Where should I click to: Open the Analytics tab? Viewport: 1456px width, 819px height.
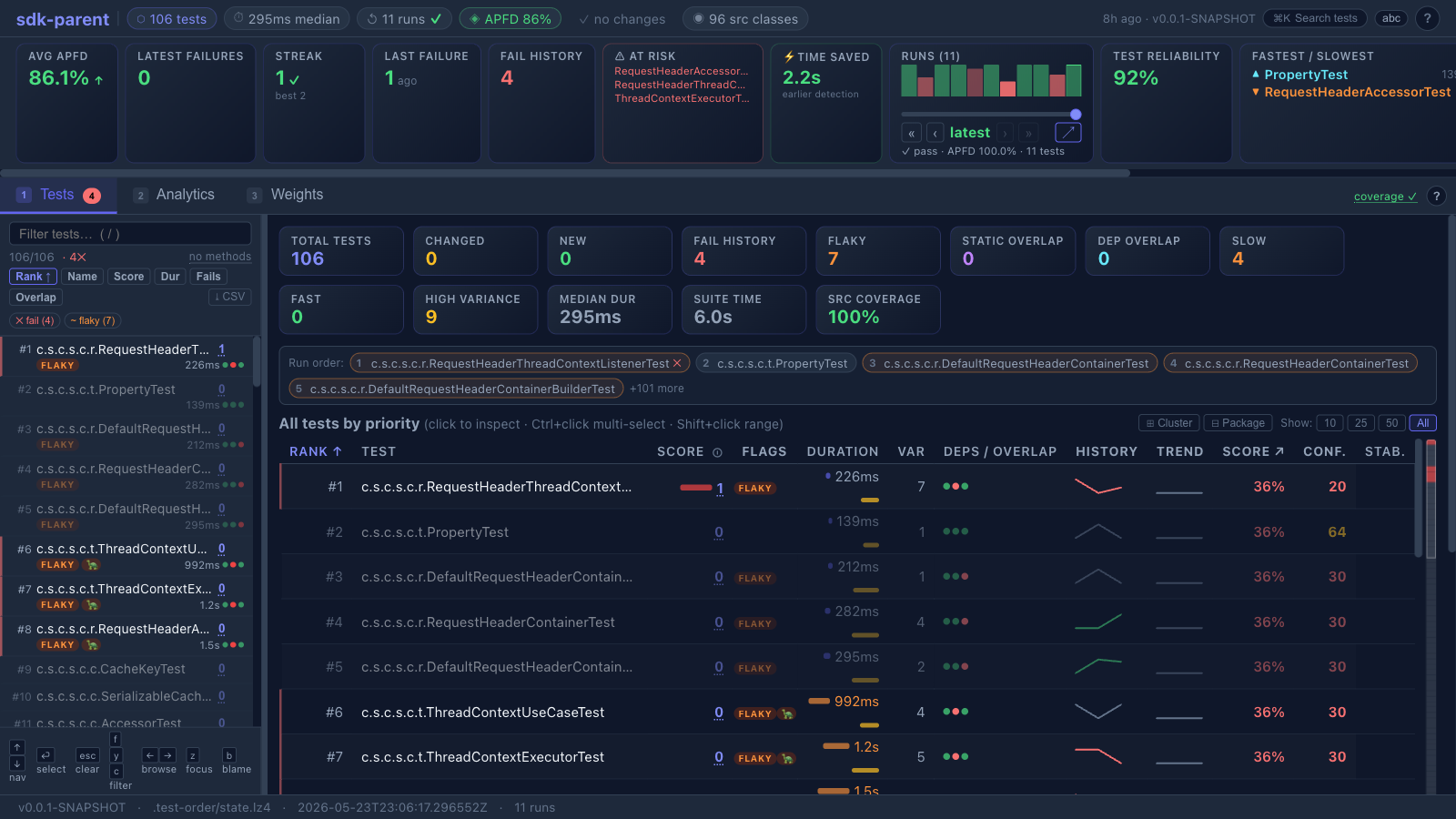(175, 195)
